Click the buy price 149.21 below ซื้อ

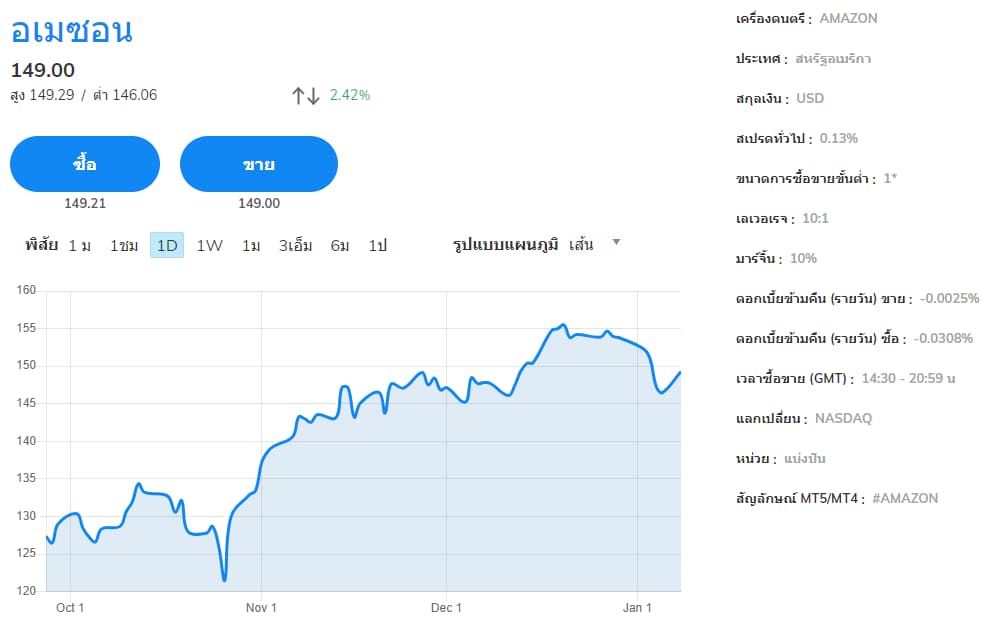tap(84, 203)
